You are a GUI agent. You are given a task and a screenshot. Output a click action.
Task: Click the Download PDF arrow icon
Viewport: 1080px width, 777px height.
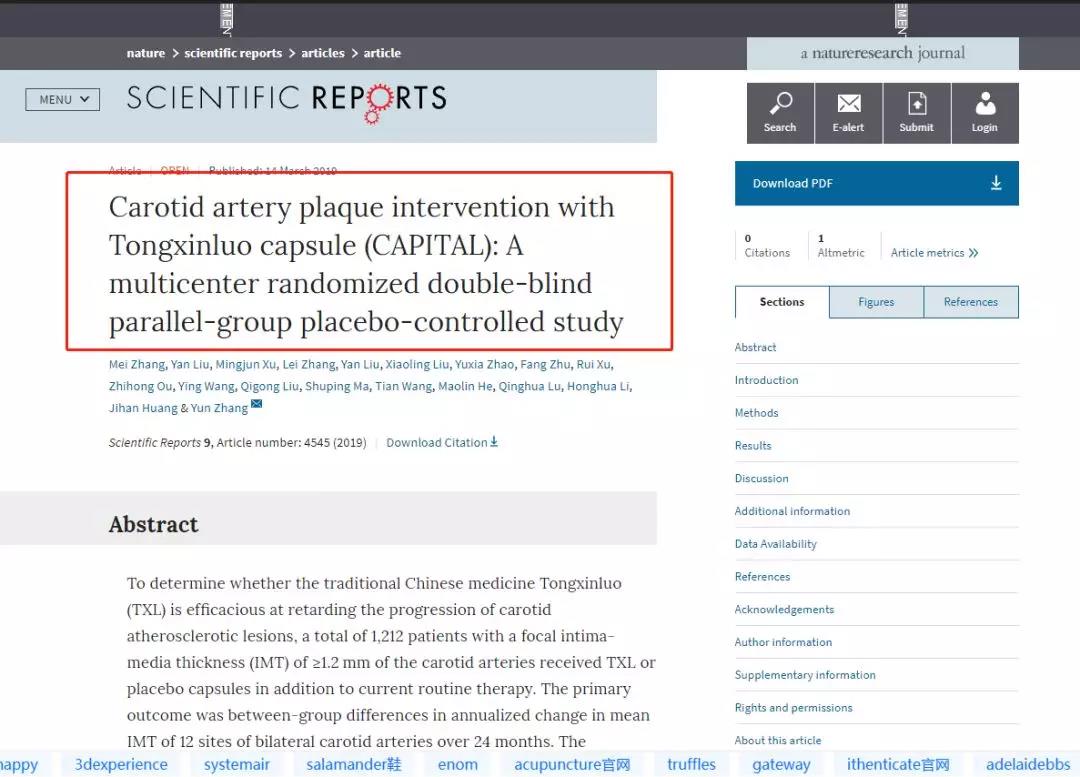click(x=996, y=183)
